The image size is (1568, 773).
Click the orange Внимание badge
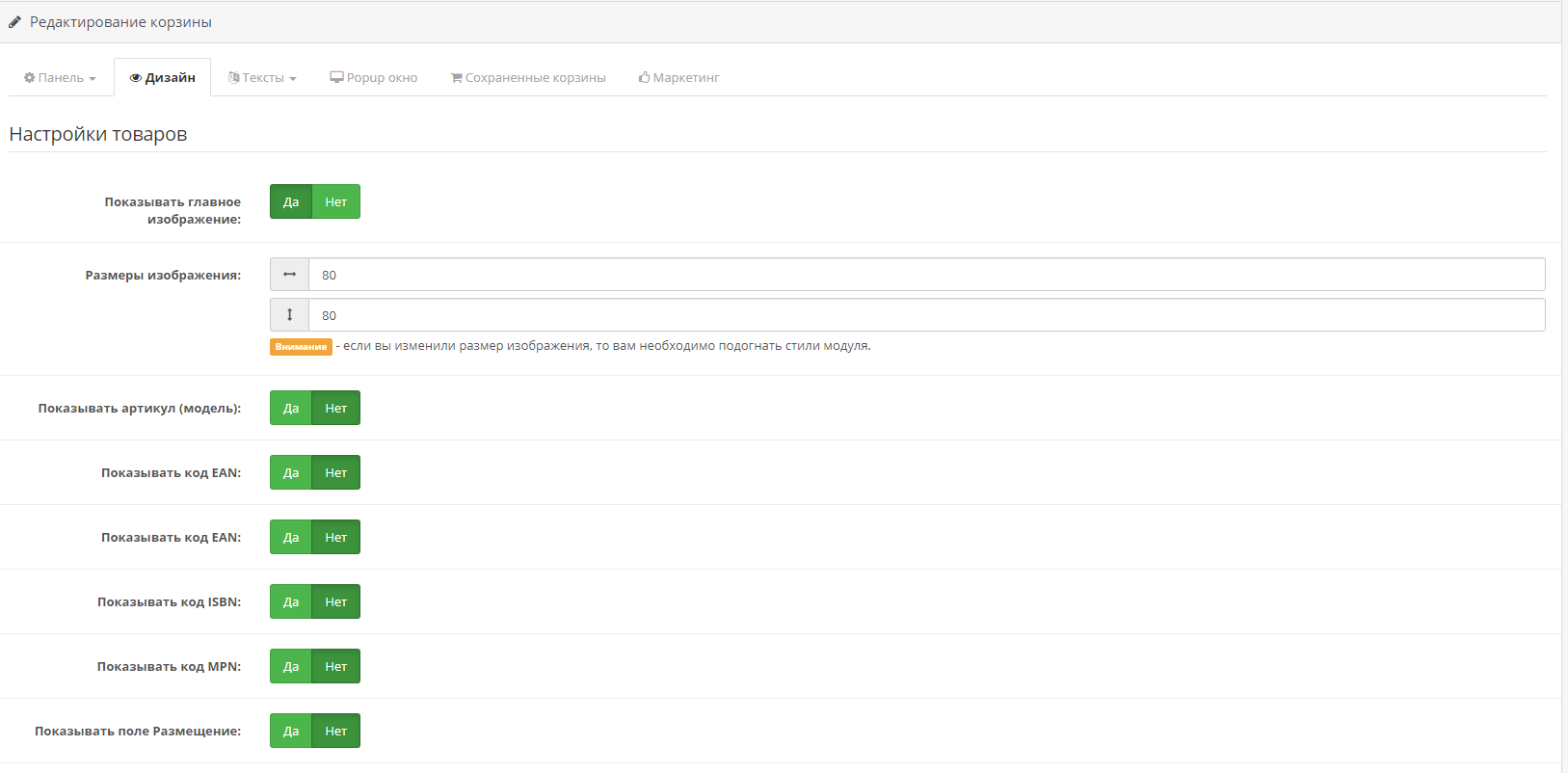pyautogui.click(x=301, y=347)
